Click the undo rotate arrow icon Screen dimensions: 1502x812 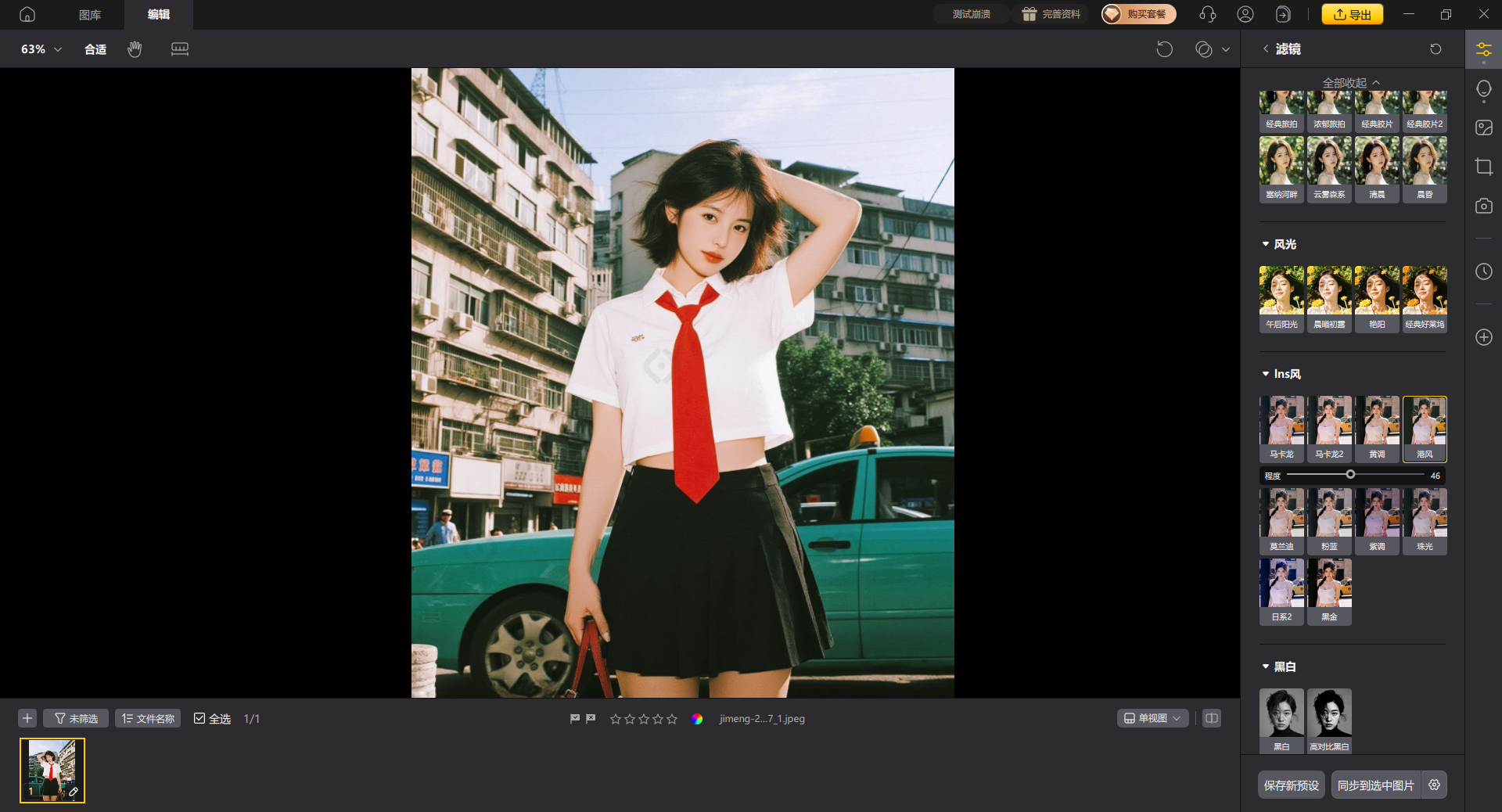click(1164, 49)
